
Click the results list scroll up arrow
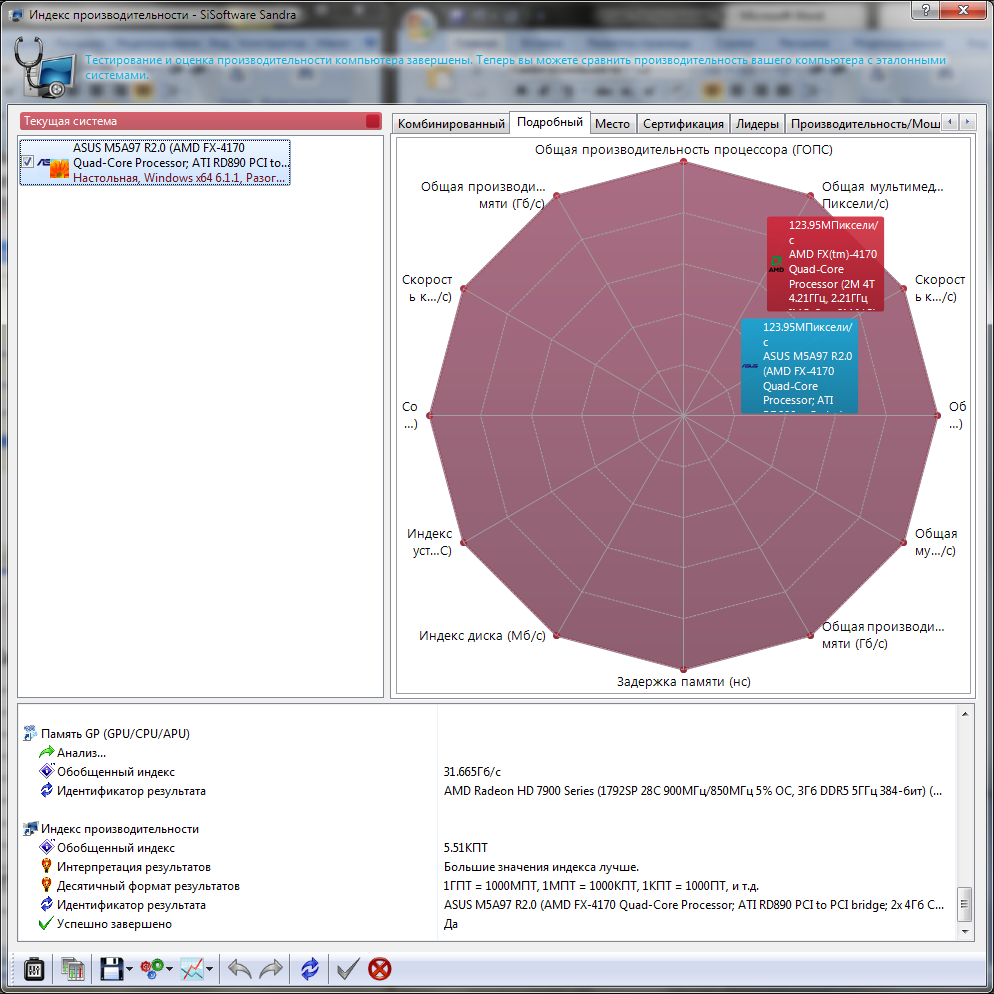pos(965,714)
